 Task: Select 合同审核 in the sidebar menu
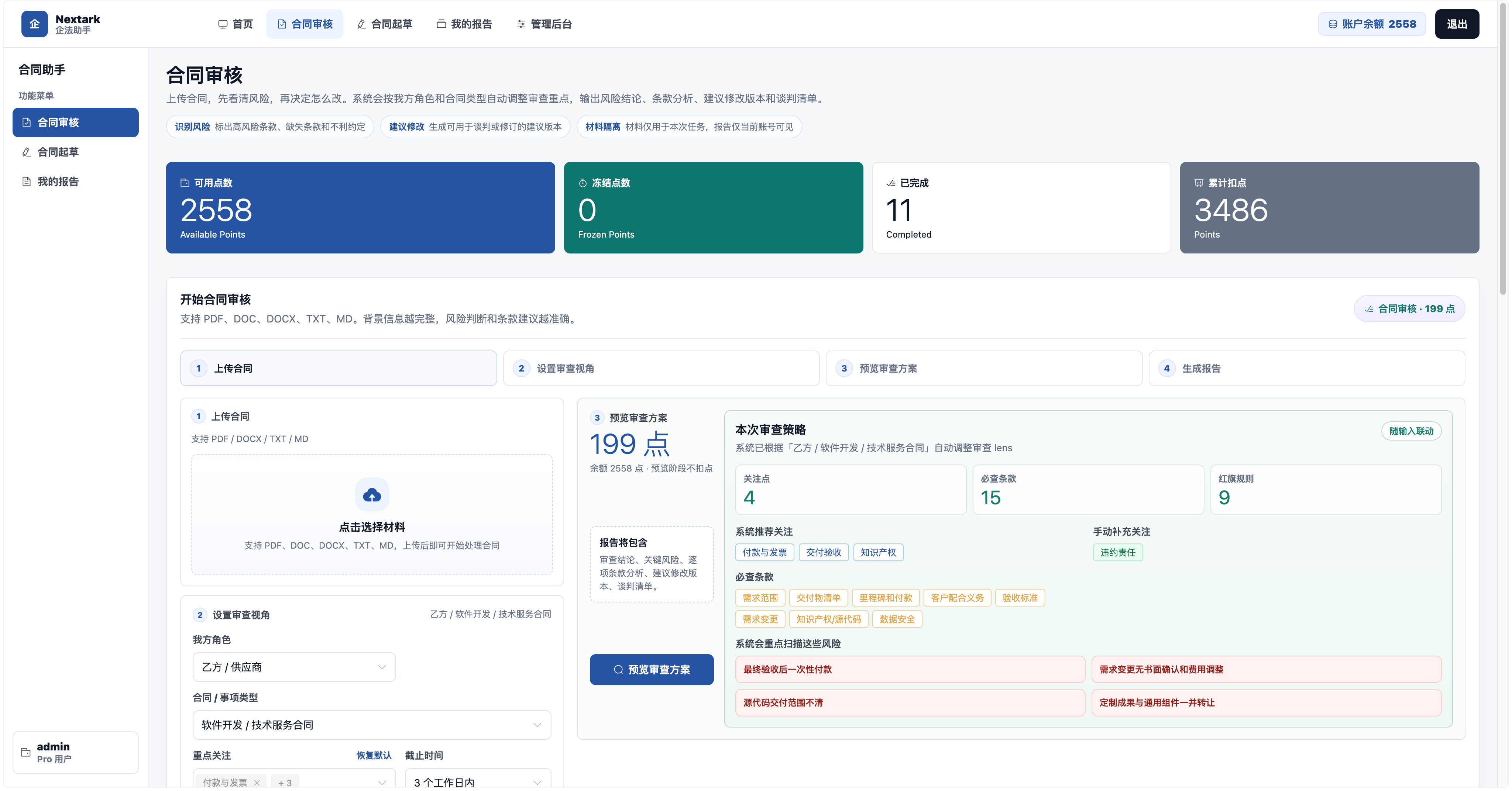click(76, 122)
